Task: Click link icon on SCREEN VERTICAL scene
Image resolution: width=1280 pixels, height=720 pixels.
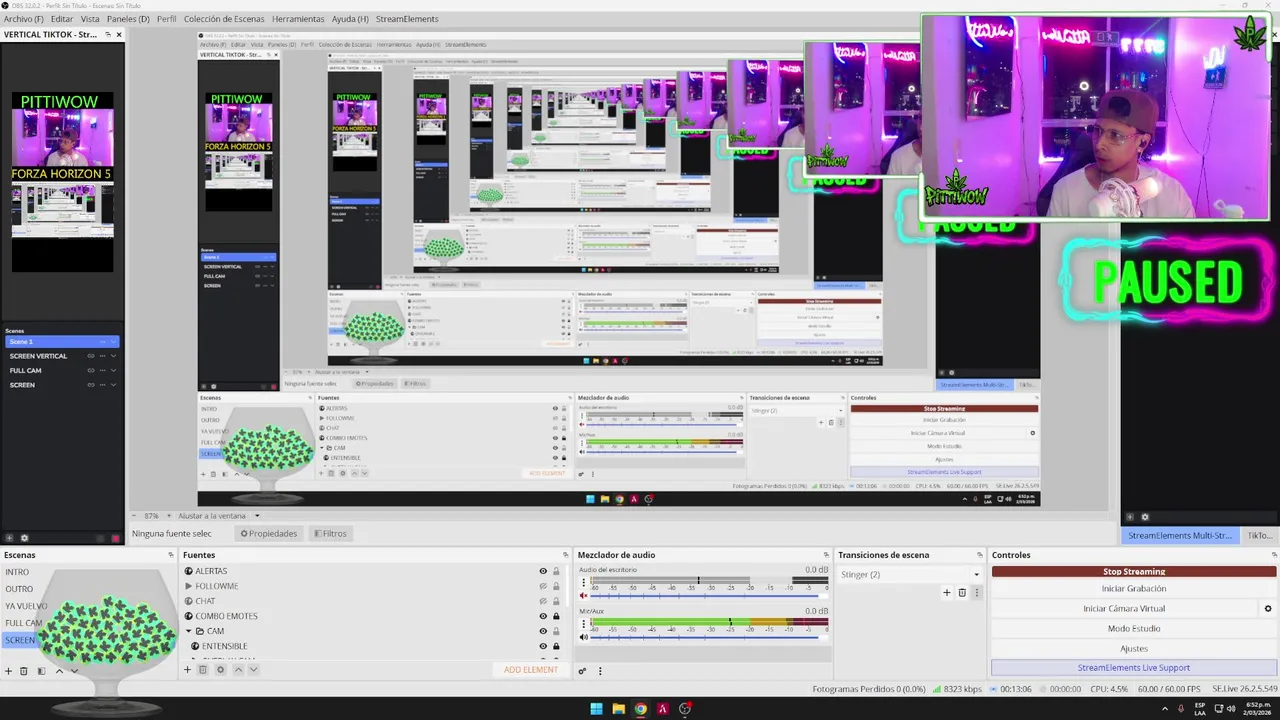Action: click(90, 356)
